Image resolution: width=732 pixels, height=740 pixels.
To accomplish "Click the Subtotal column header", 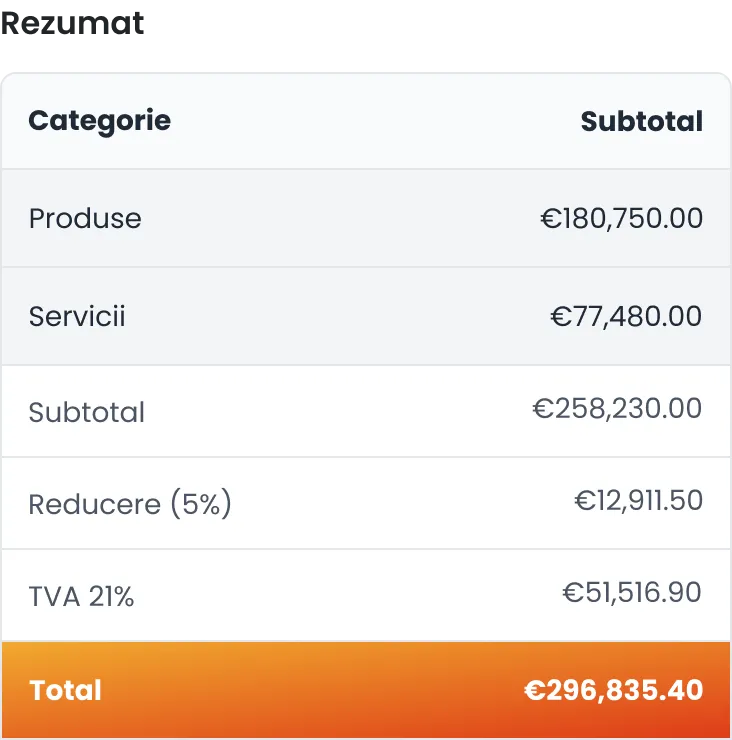I will pyautogui.click(x=641, y=121).
